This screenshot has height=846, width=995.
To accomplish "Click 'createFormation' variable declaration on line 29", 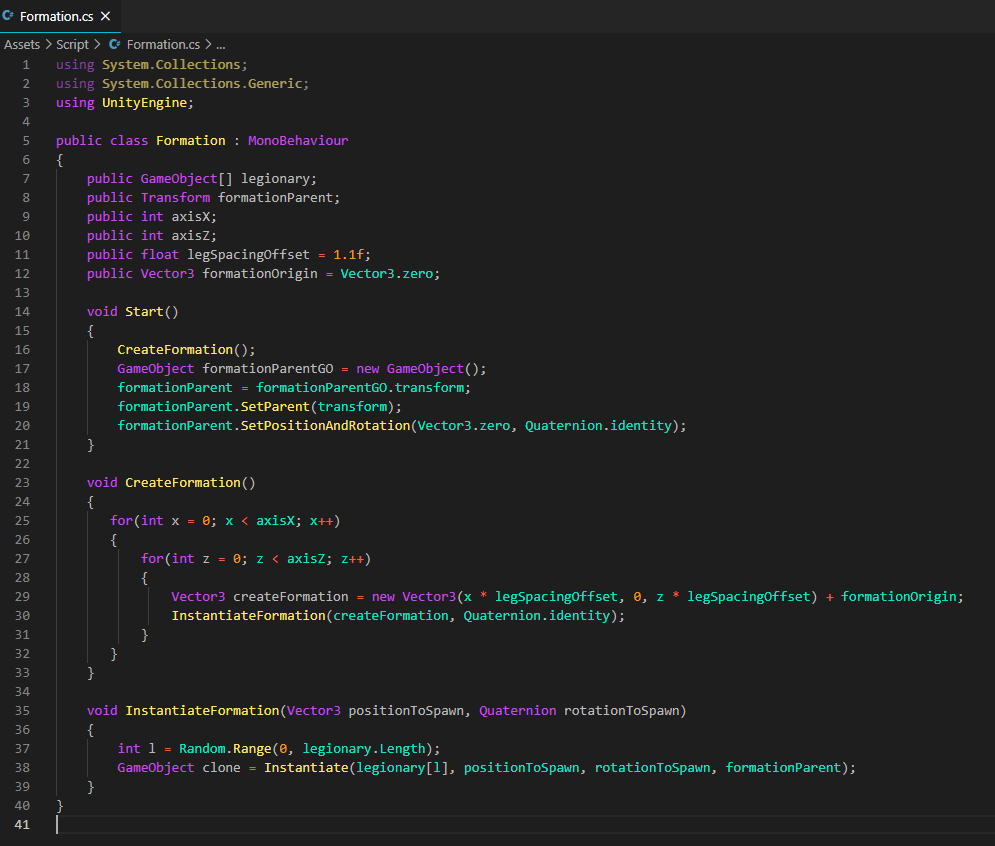I will tap(291, 597).
